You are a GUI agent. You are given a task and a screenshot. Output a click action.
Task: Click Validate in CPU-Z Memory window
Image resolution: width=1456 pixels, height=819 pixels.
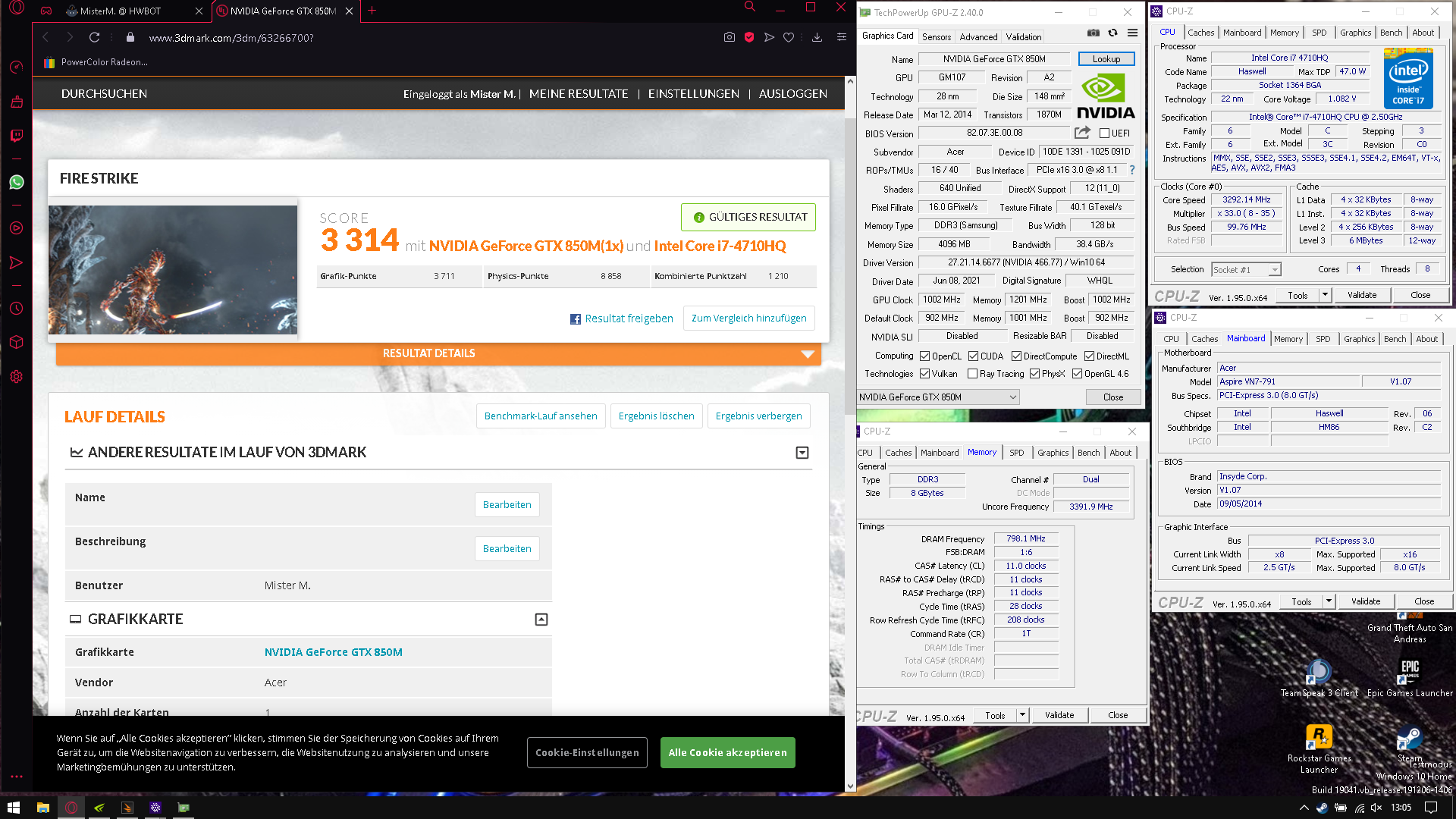click(x=1059, y=715)
